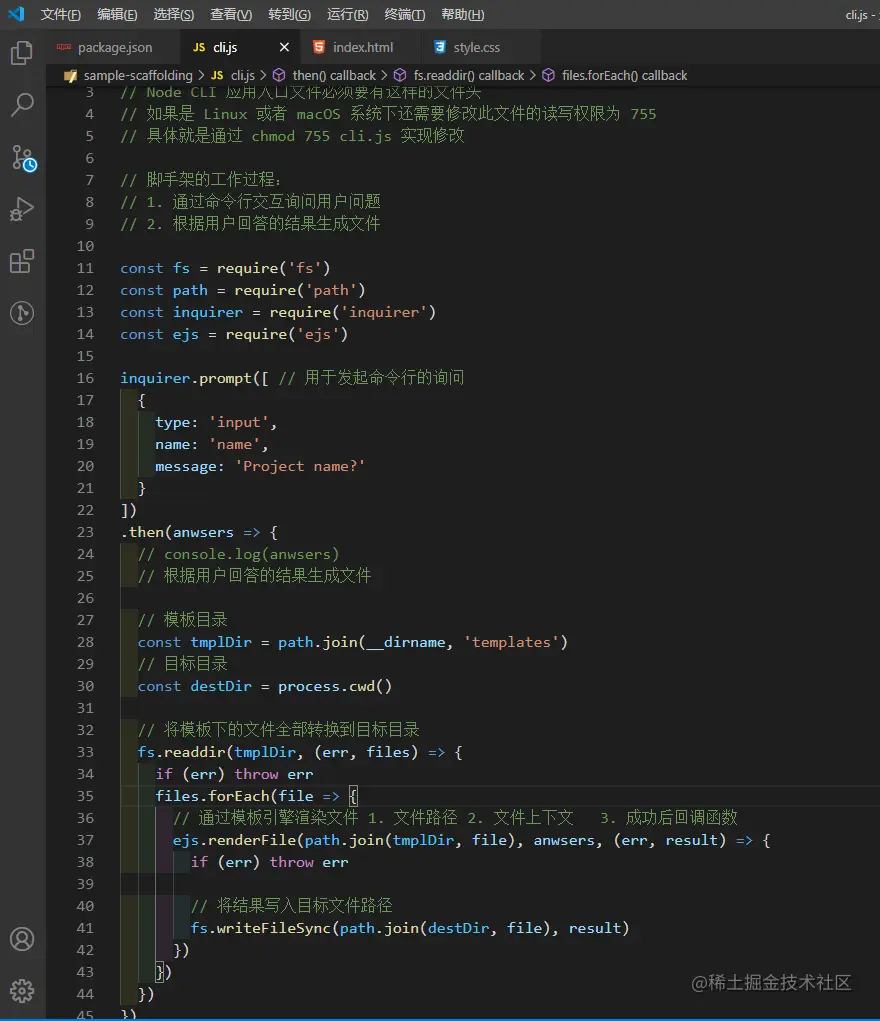The width and height of the screenshot is (880, 1021).
Task: Click fs.writeFileSync call on line 41
Action: click(x=261, y=928)
